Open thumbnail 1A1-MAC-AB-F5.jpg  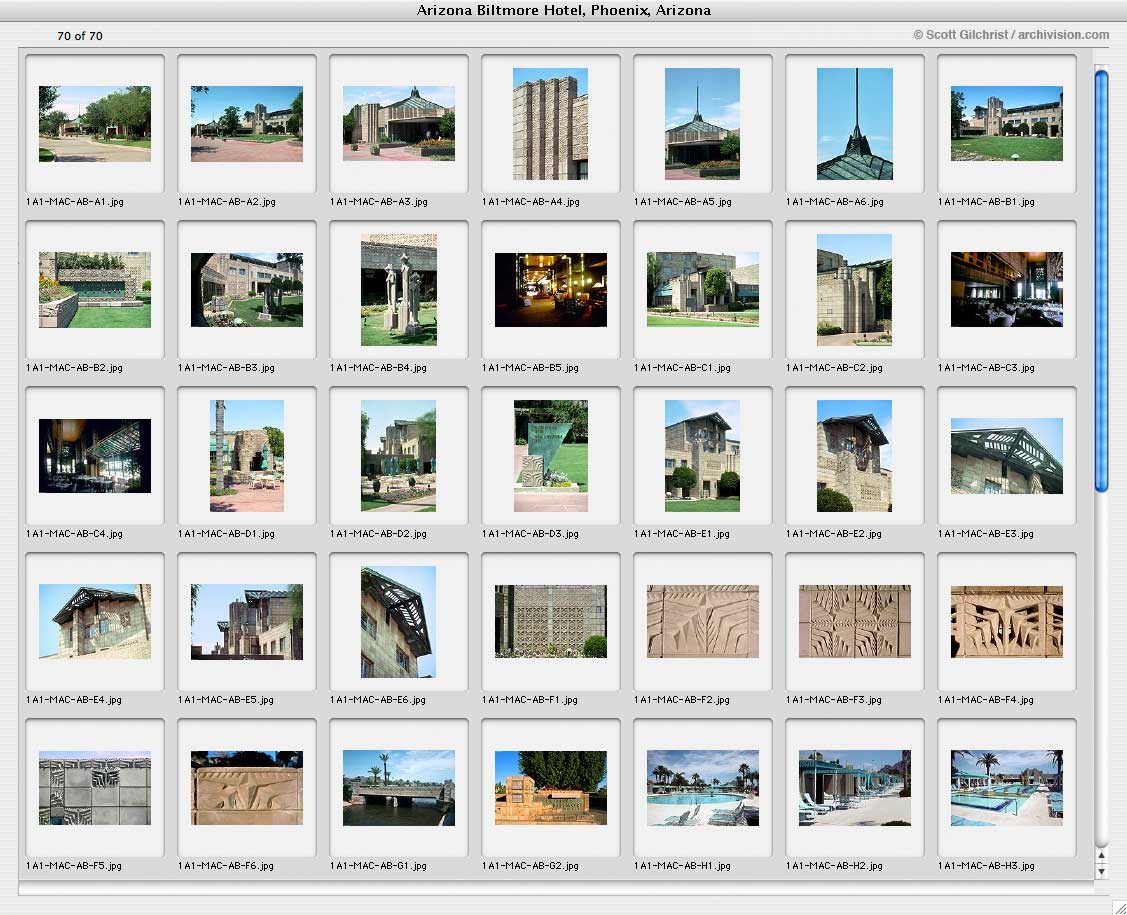click(95, 788)
